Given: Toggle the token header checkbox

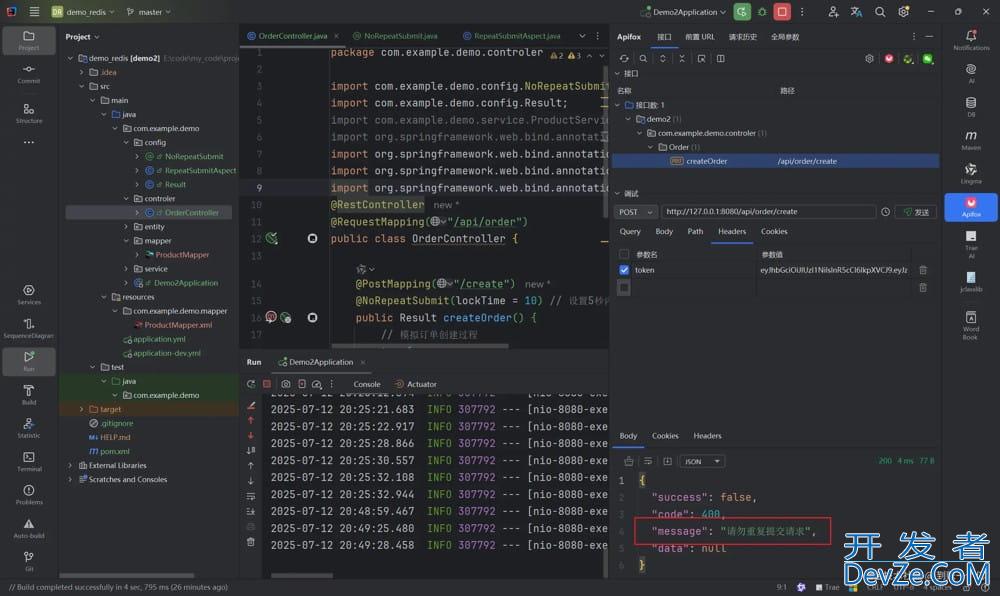Looking at the screenshot, I should point(624,270).
